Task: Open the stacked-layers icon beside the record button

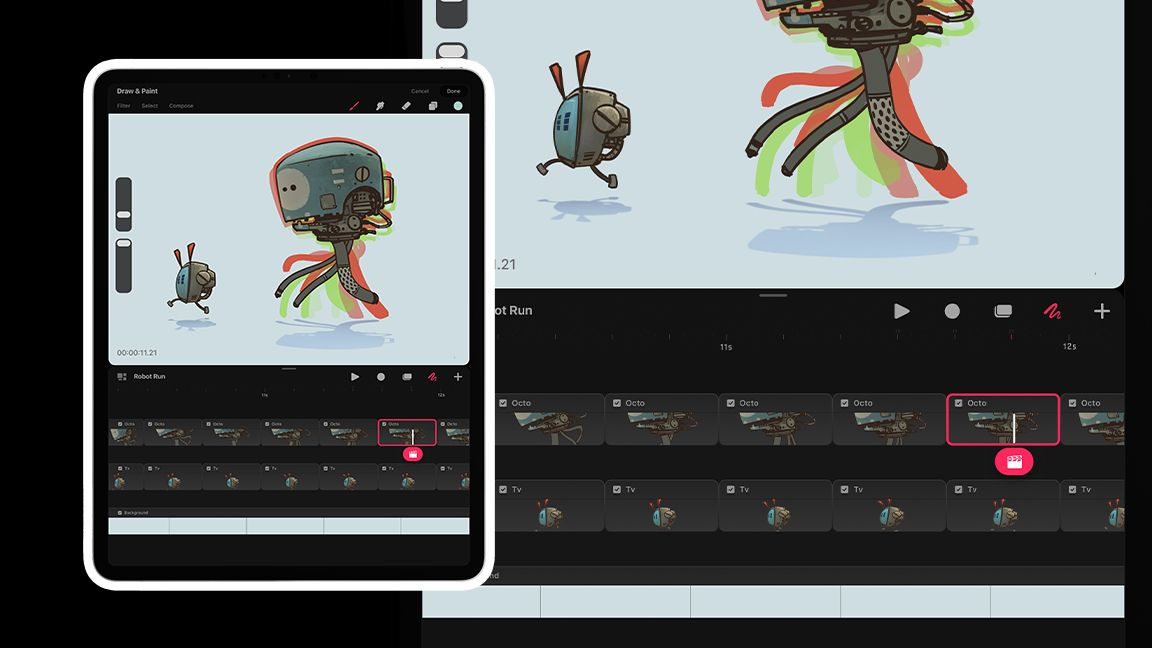Action: click(406, 377)
